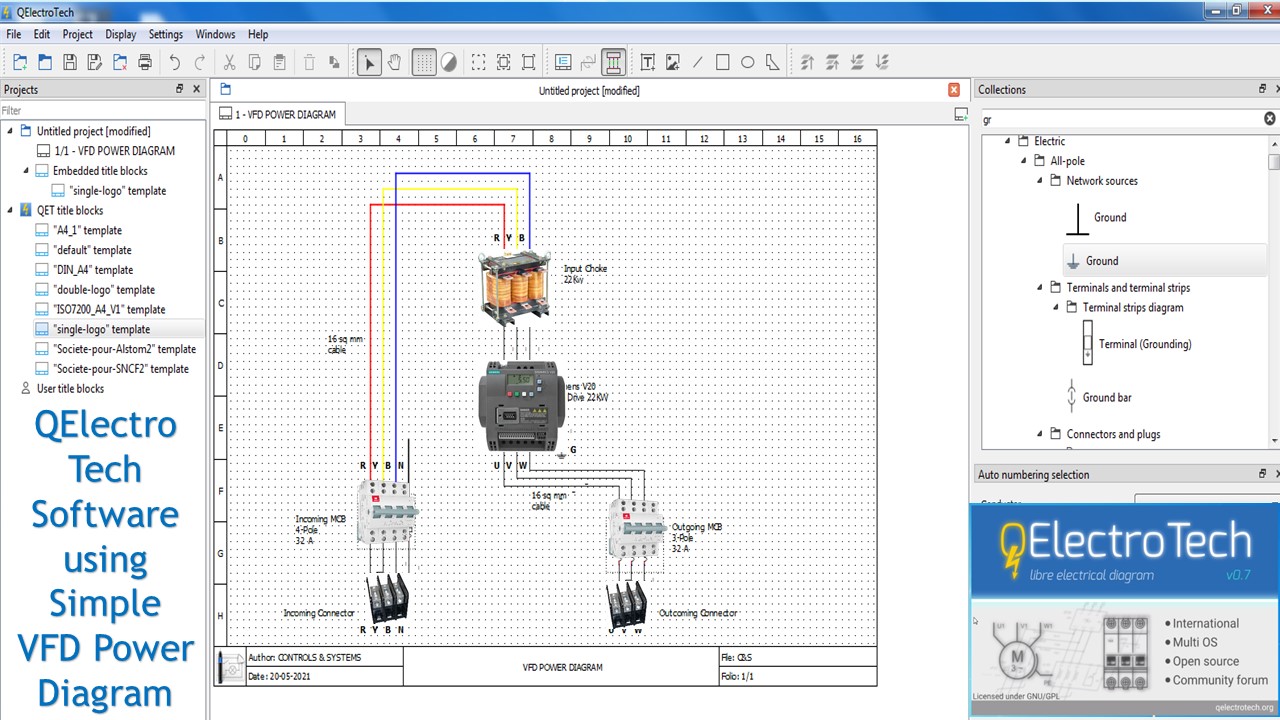Viewport: 1280px width, 720px height.
Task: Click the Projects panel Filter field
Action: [x=102, y=111]
